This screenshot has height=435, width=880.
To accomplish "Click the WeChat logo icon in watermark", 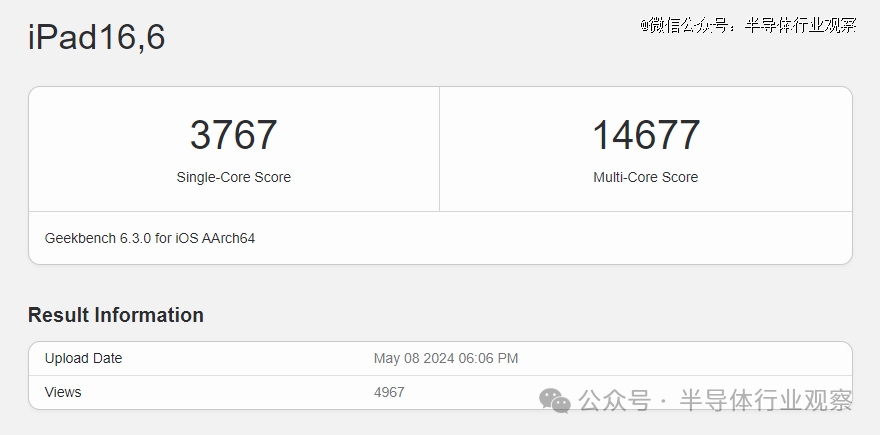I will pyautogui.click(x=554, y=401).
